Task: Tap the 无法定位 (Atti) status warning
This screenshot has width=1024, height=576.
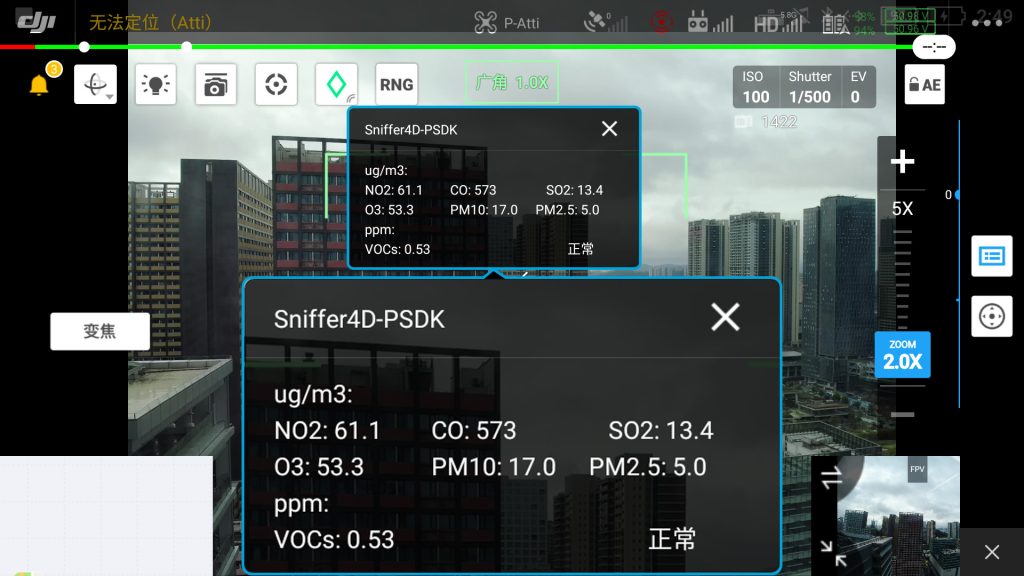Action: point(152,23)
